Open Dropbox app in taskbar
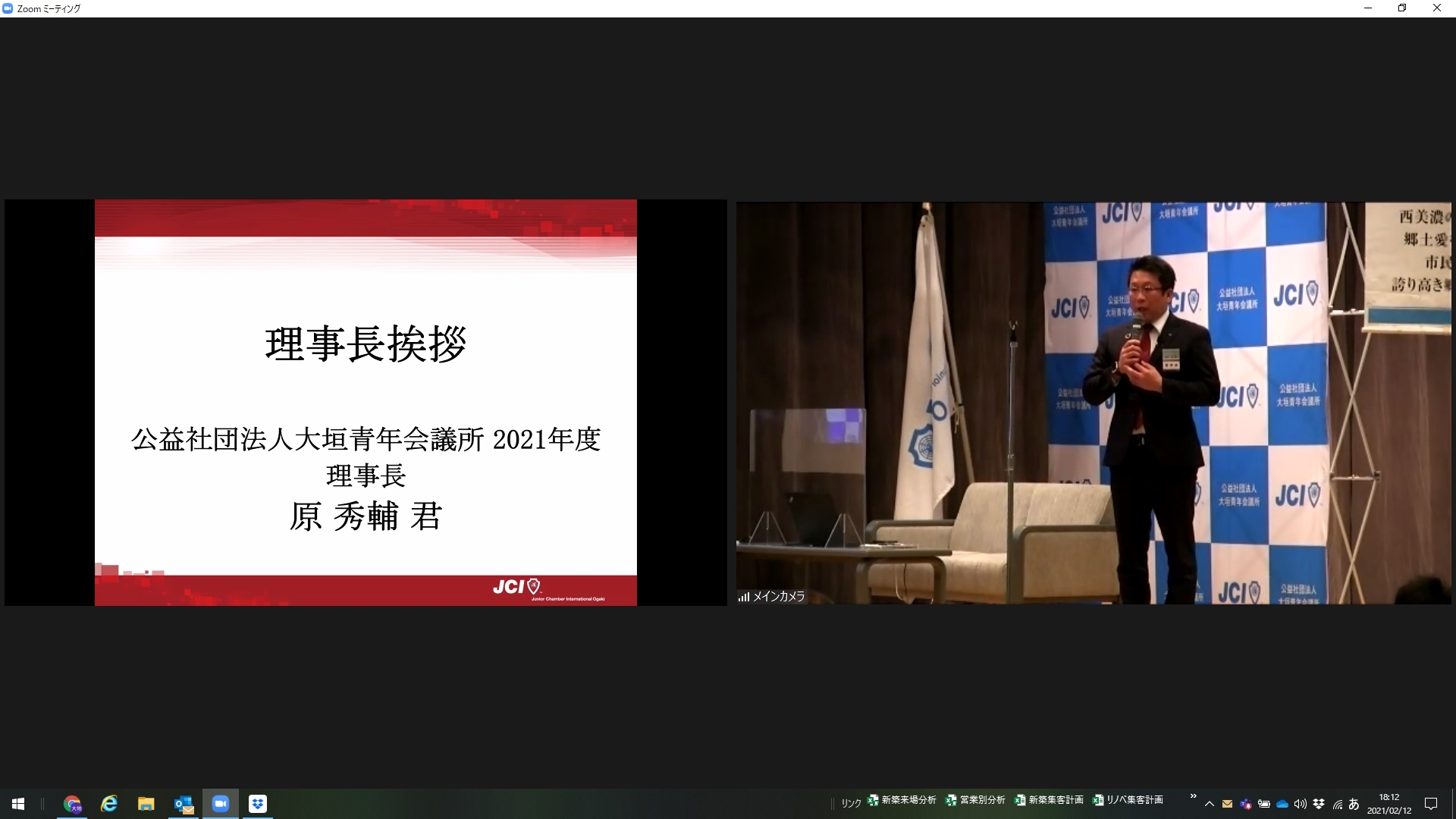The image size is (1456, 819). [258, 804]
